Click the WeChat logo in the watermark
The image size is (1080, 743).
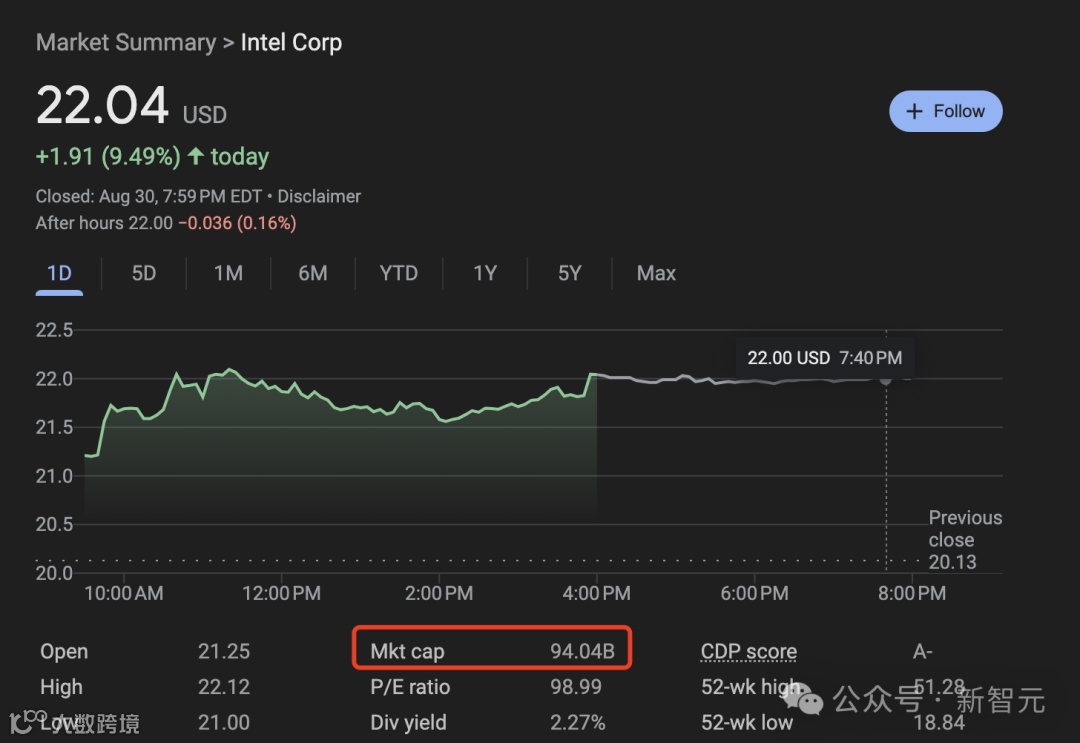click(809, 698)
